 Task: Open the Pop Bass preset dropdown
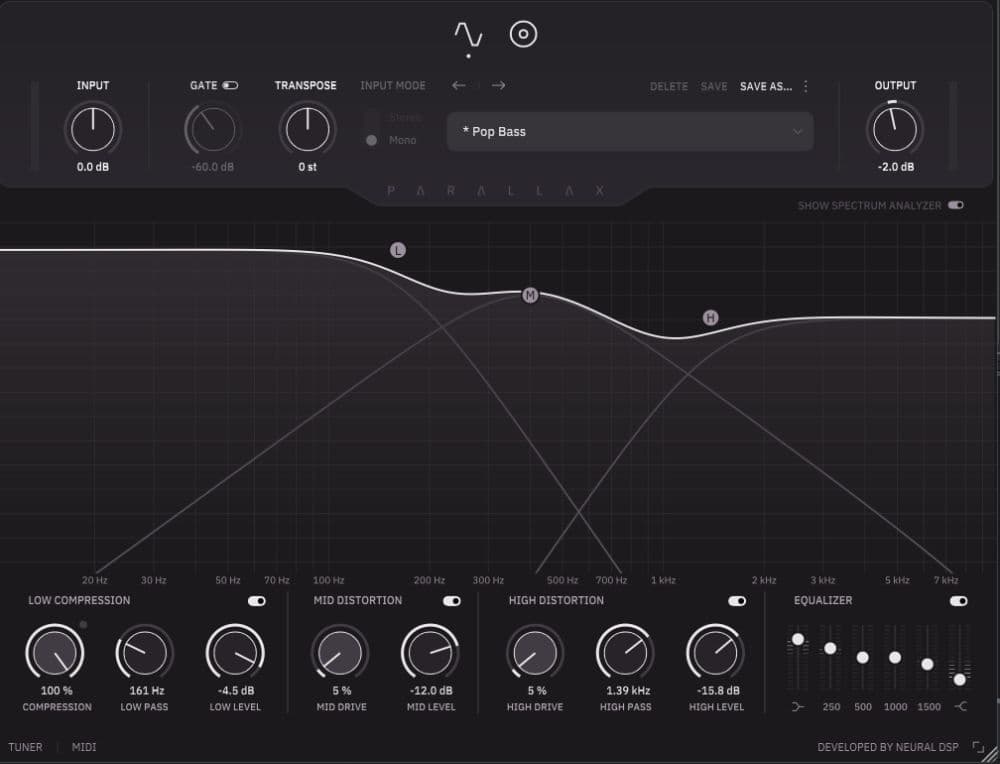click(x=630, y=131)
